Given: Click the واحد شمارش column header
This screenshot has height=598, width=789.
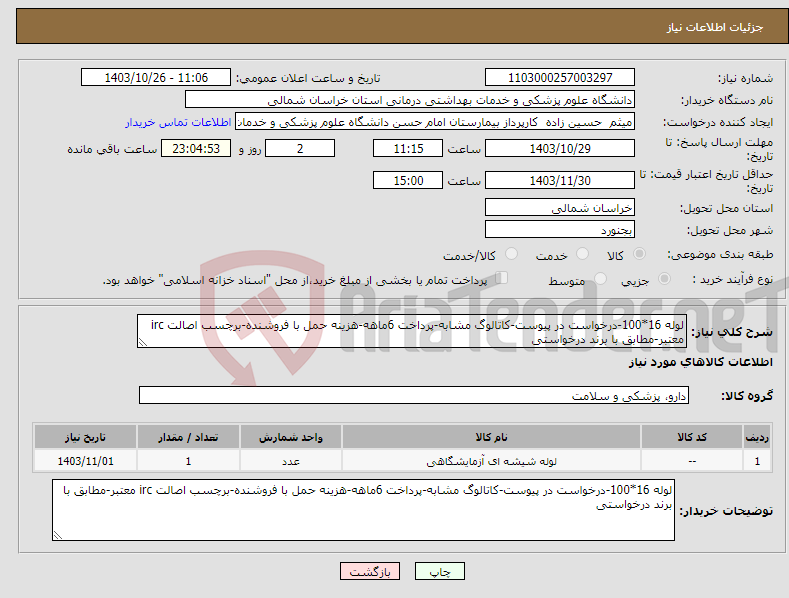Looking at the screenshot, I should coord(291,437).
